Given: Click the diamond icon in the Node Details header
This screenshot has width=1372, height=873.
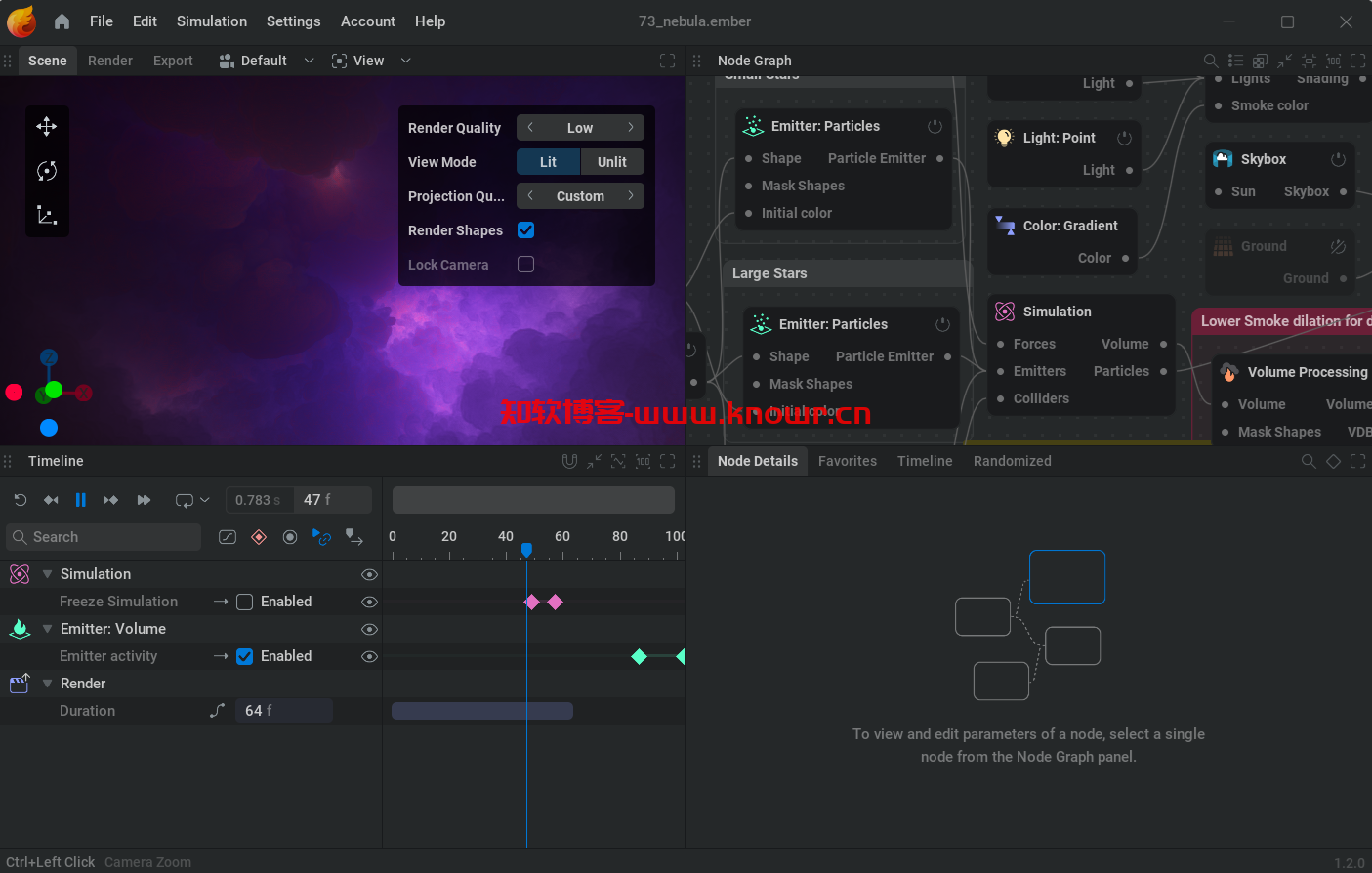Looking at the screenshot, I should (1333, 461).
